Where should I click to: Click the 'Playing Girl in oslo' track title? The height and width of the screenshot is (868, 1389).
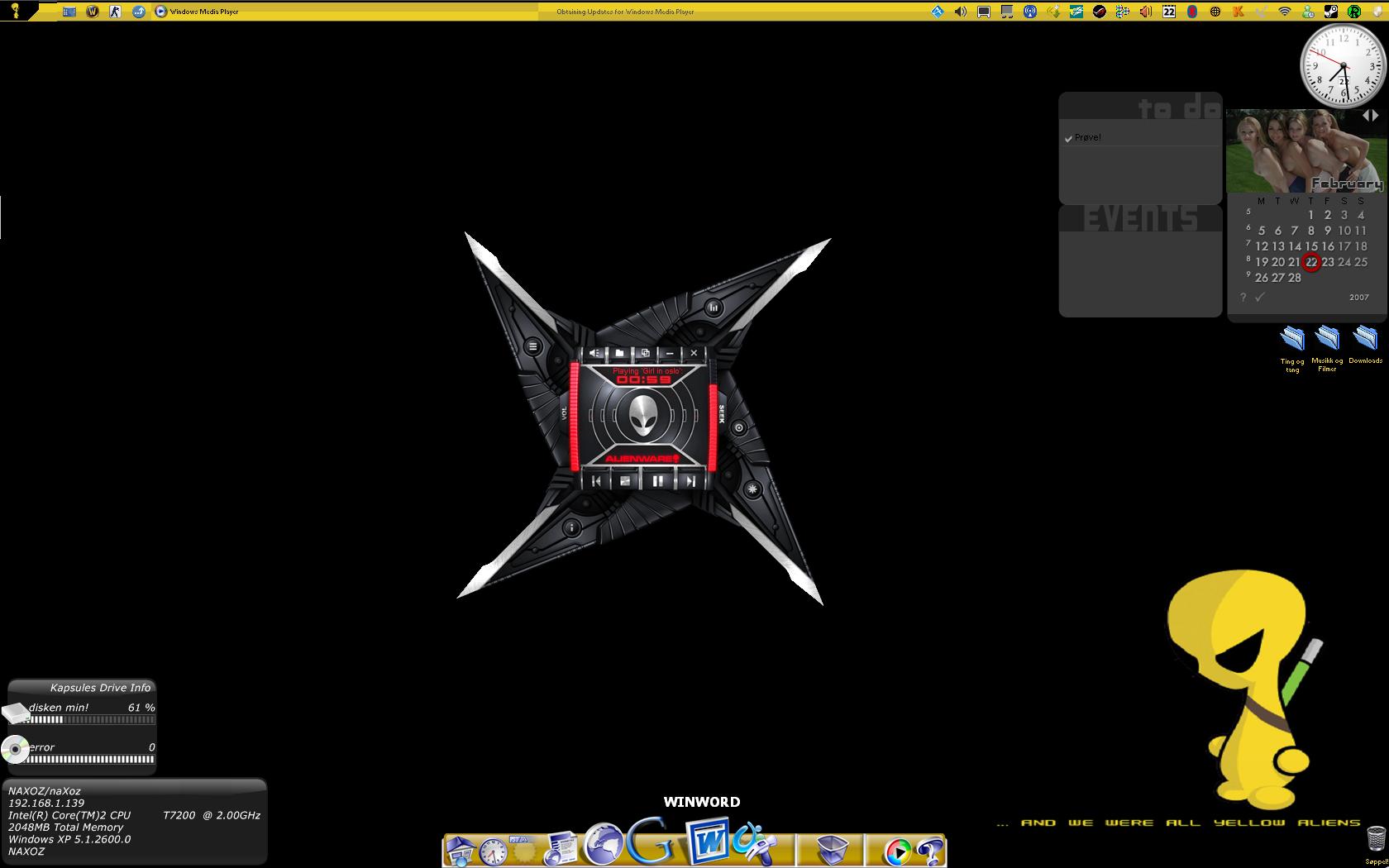(x=647, y=371)
